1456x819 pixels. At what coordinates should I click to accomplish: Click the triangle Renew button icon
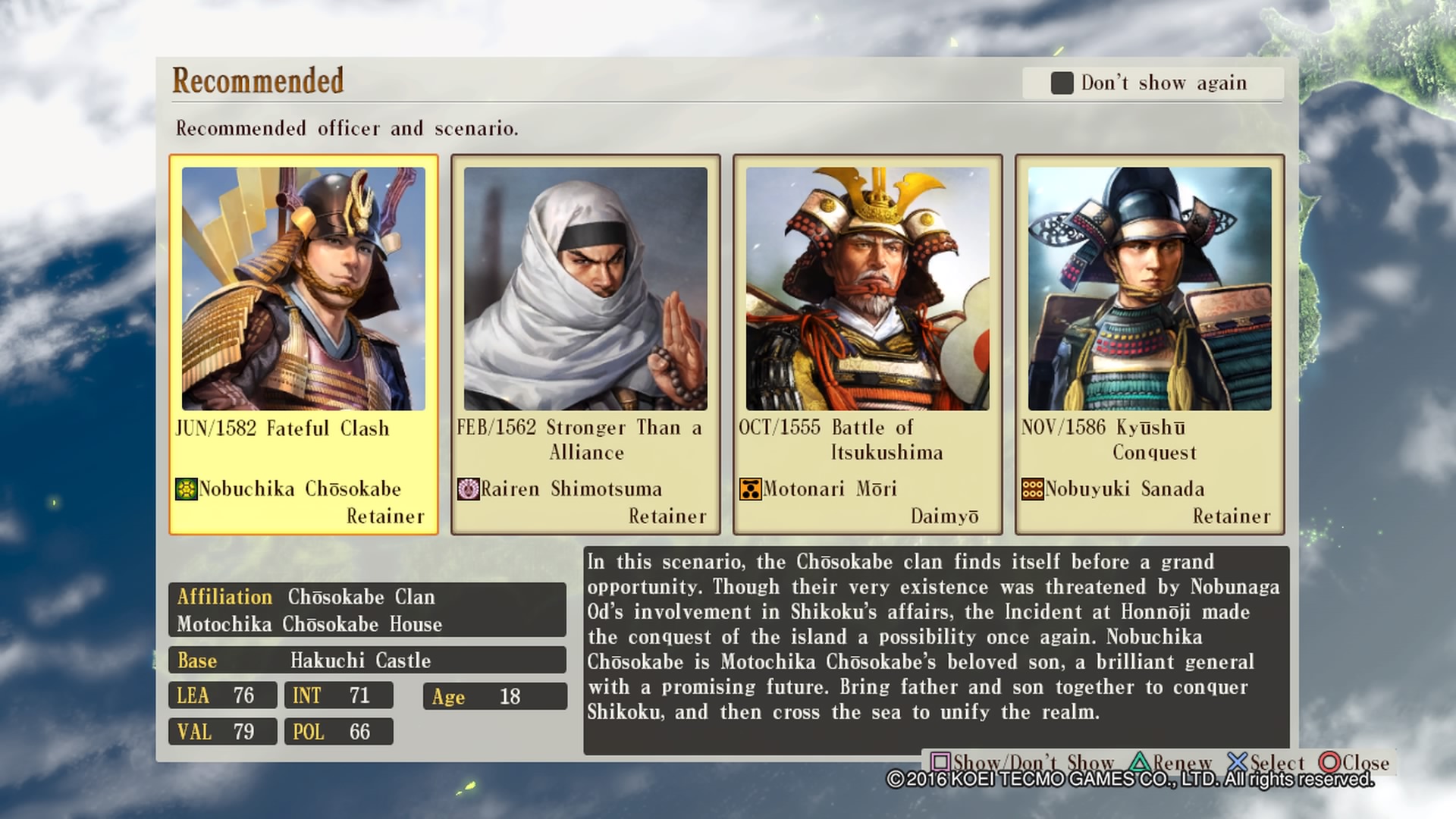point(1140,762)
